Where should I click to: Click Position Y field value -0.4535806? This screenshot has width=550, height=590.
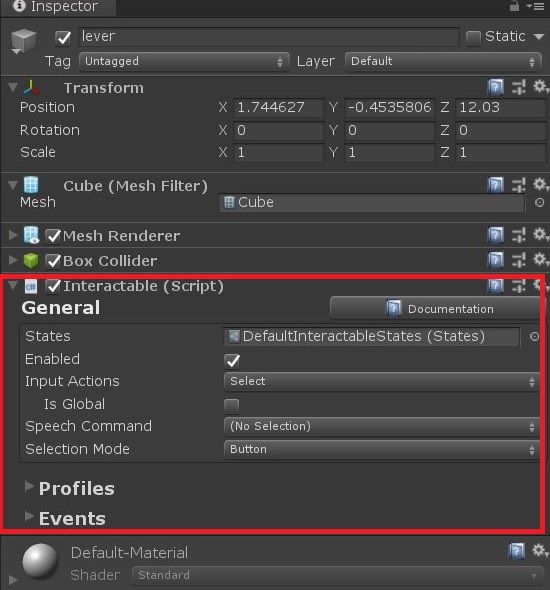pyautogui.click(x=390, y=108)
